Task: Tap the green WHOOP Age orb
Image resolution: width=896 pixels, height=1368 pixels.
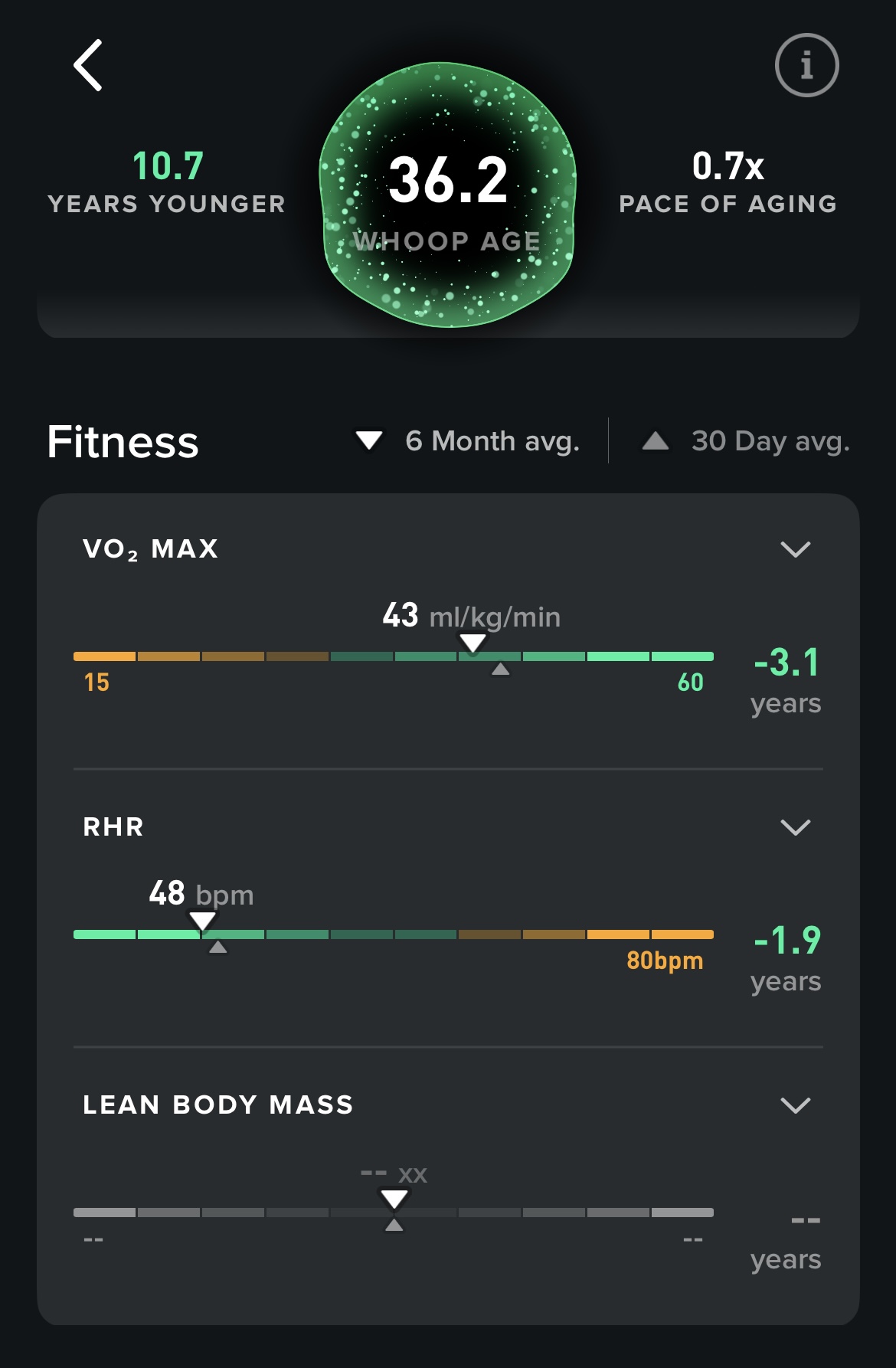Action: [448, 195]
